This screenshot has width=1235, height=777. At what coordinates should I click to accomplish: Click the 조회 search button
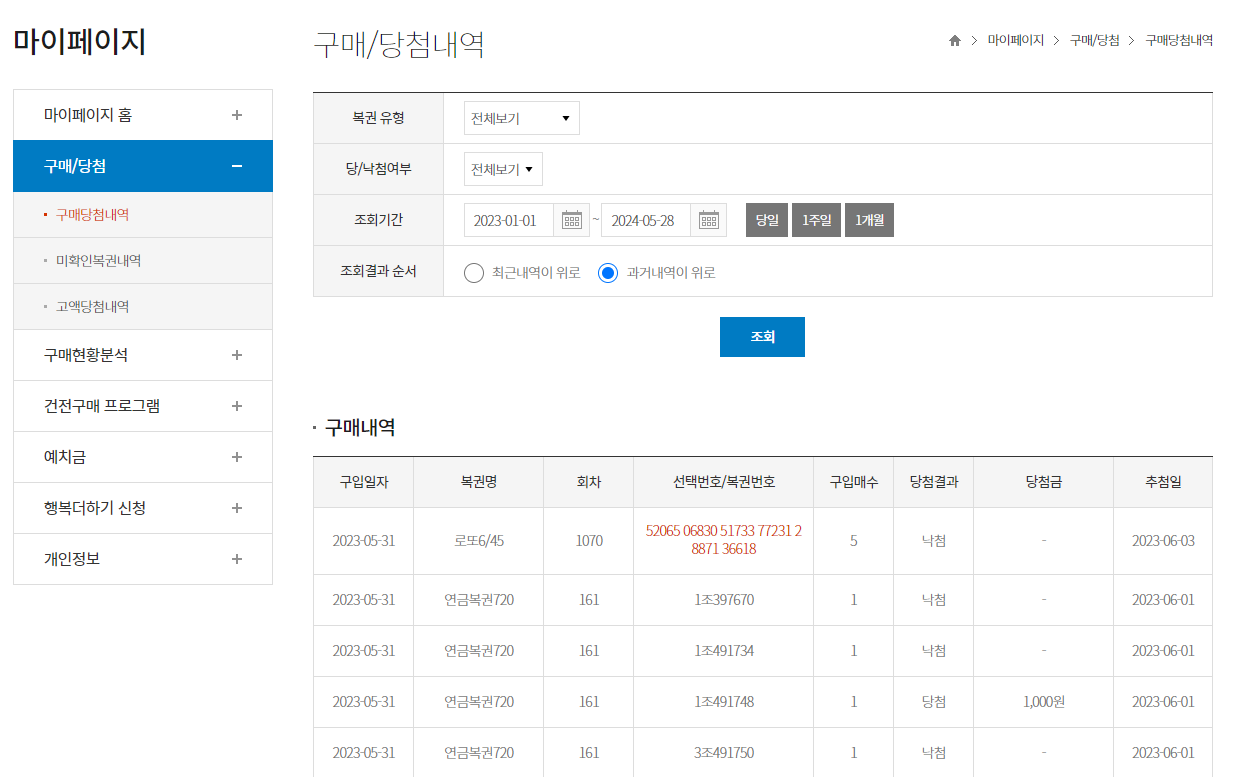click(x=762, y=337)
